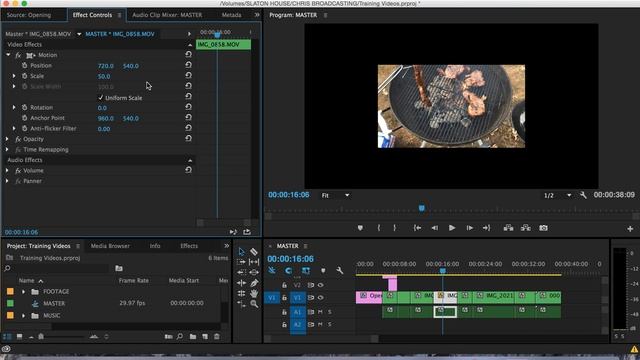Expand the Opacity effect

tap(7, 139)
